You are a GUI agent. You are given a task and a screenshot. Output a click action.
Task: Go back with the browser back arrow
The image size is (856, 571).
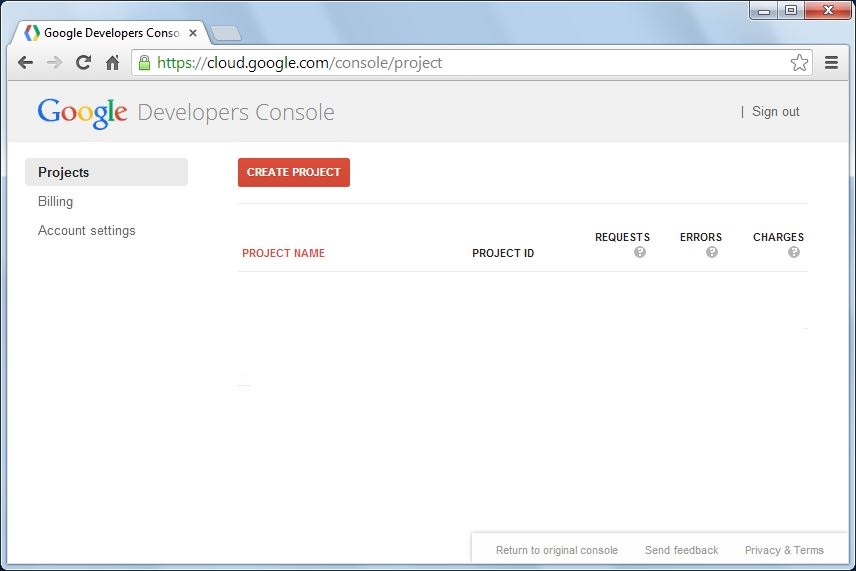pyautogui.click(x=26, y=63)
